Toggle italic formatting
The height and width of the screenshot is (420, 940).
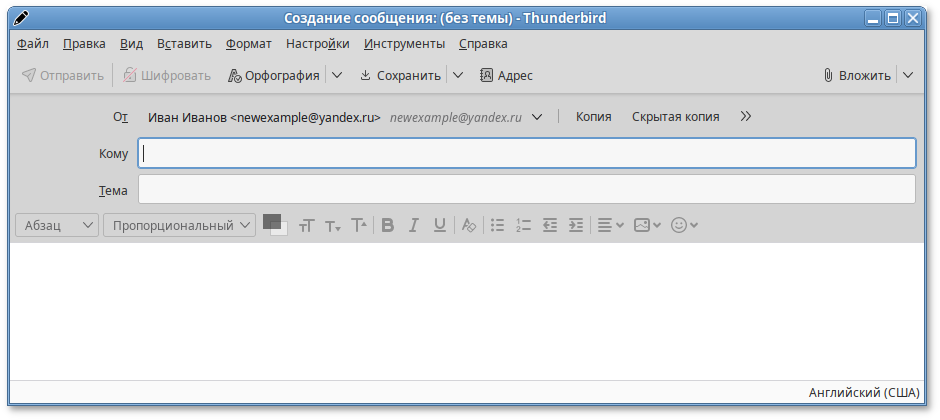(414, 225)
